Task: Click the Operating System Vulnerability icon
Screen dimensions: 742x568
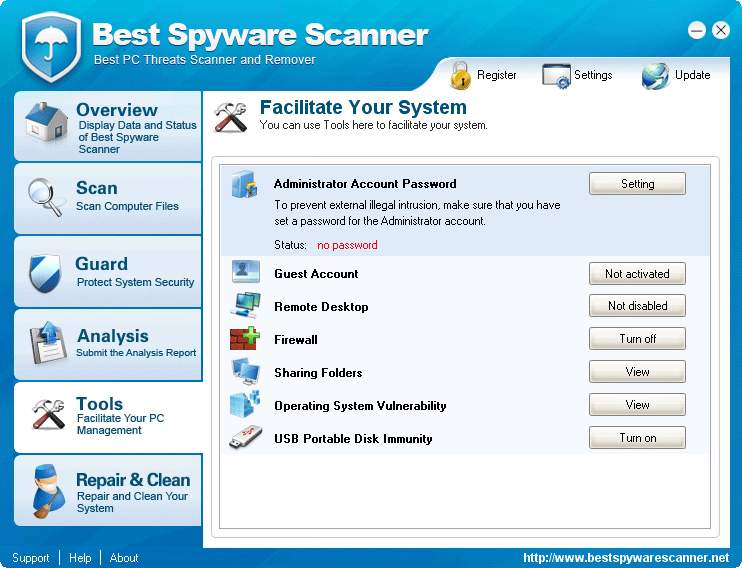Action: (x=245, y=404)
